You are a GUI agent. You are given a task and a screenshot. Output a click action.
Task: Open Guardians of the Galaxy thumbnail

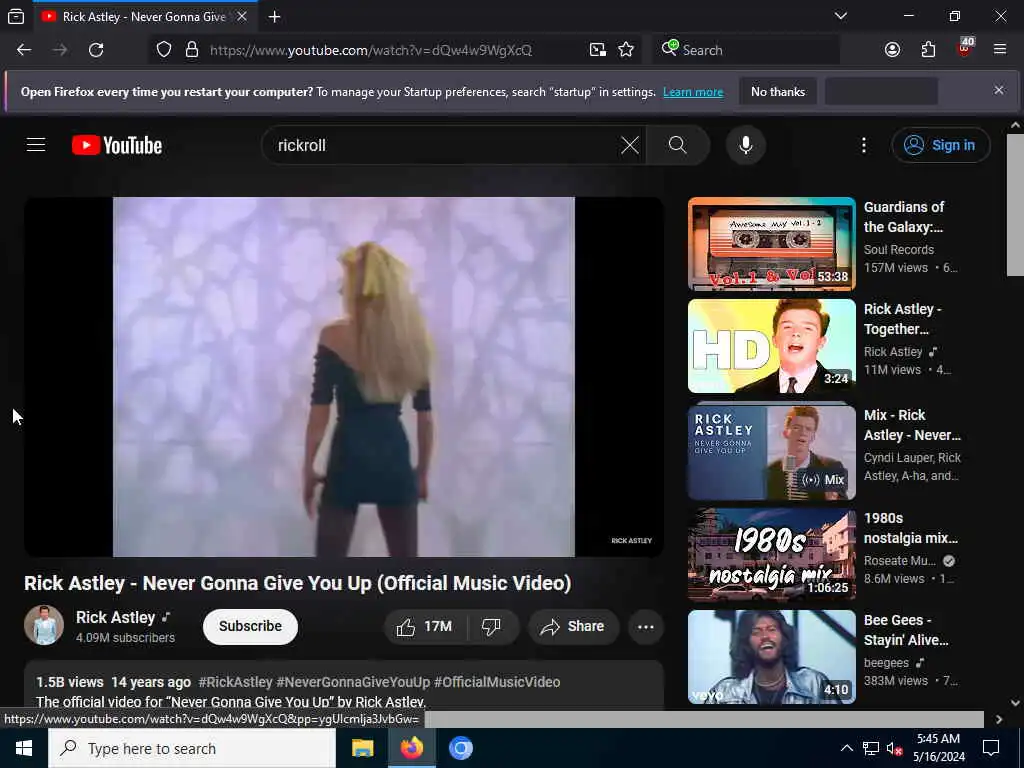coord(771,244)
